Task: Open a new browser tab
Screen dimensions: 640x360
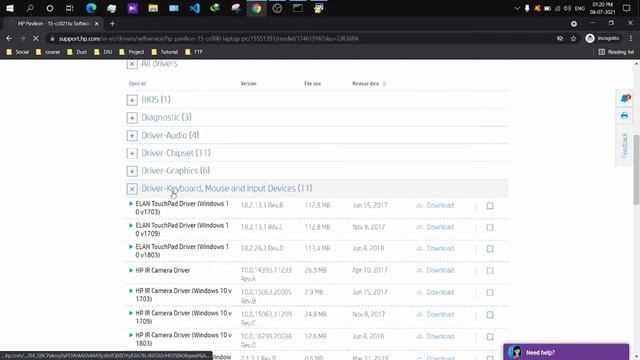Action: pyautogui.click(x=112, y=24)
